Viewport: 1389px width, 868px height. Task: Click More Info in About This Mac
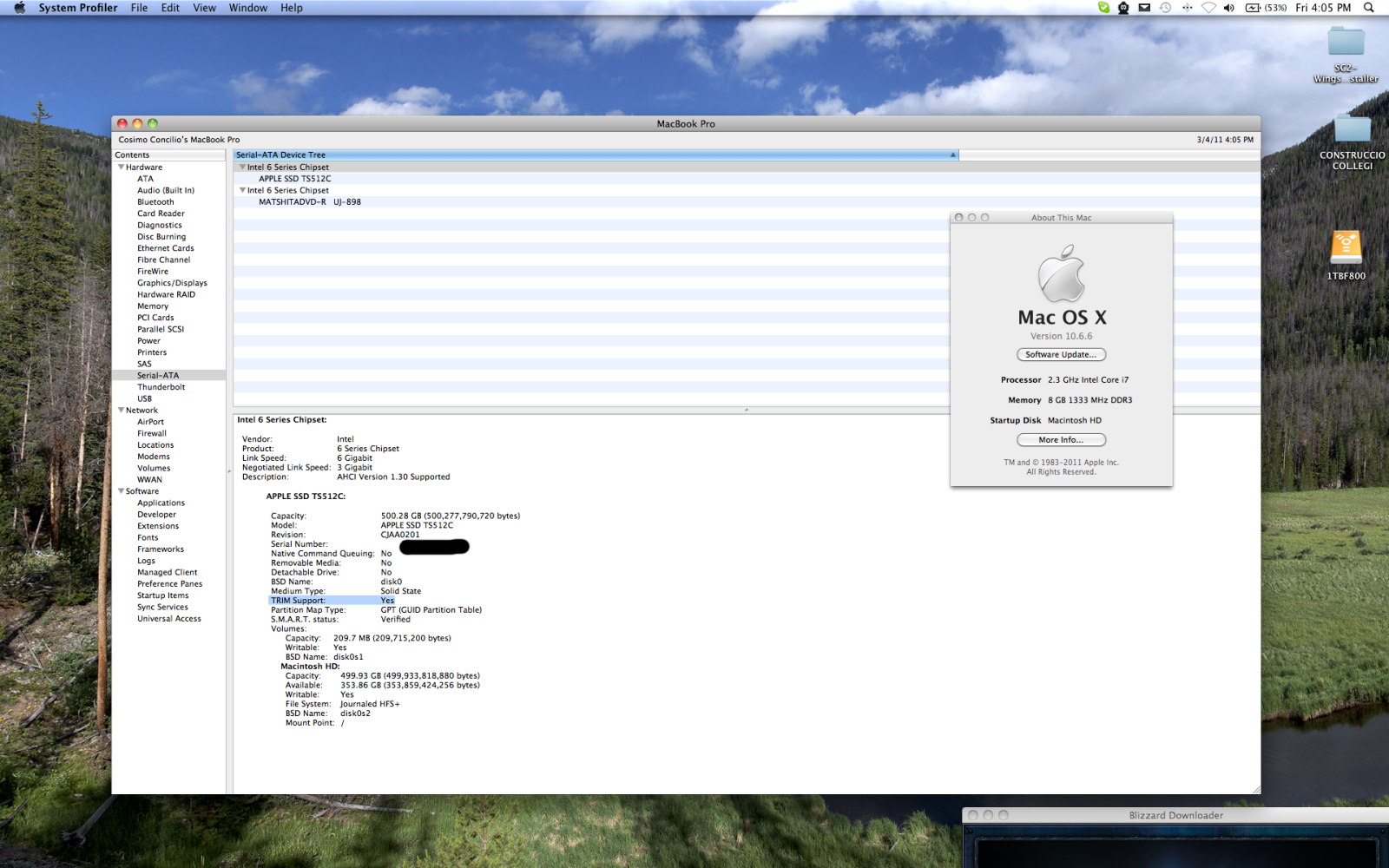(1061, 440)
